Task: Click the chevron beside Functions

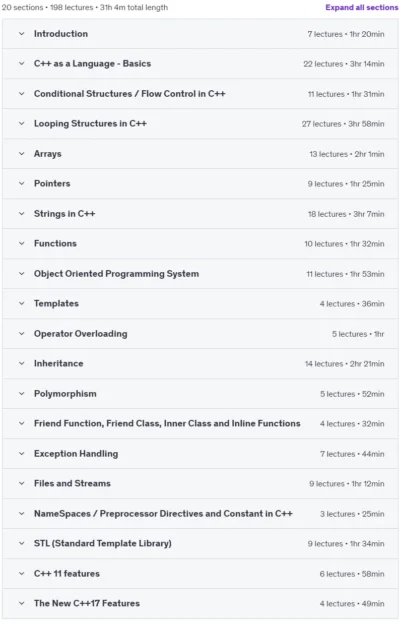Action: pyautogui.click(x=21, y=244)
